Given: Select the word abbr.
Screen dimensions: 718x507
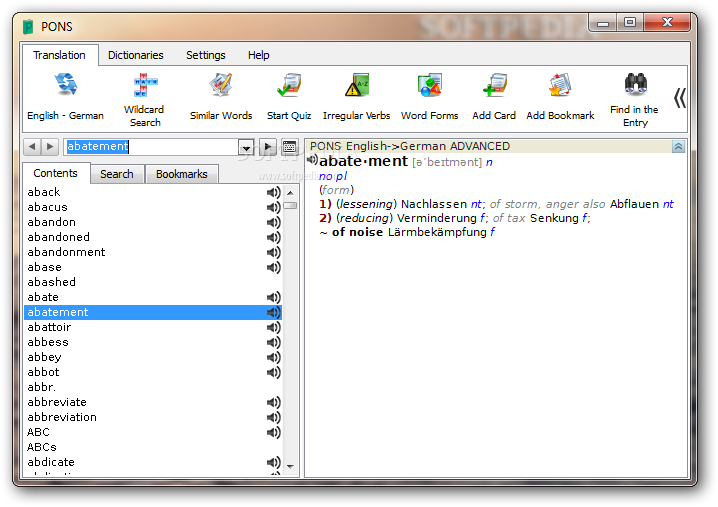Looking at the screenshot, I should pos(41,387).
